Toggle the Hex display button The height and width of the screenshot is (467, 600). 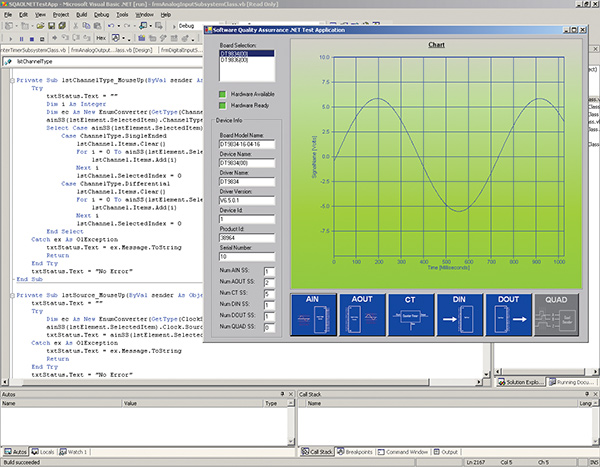click(101, 38)
